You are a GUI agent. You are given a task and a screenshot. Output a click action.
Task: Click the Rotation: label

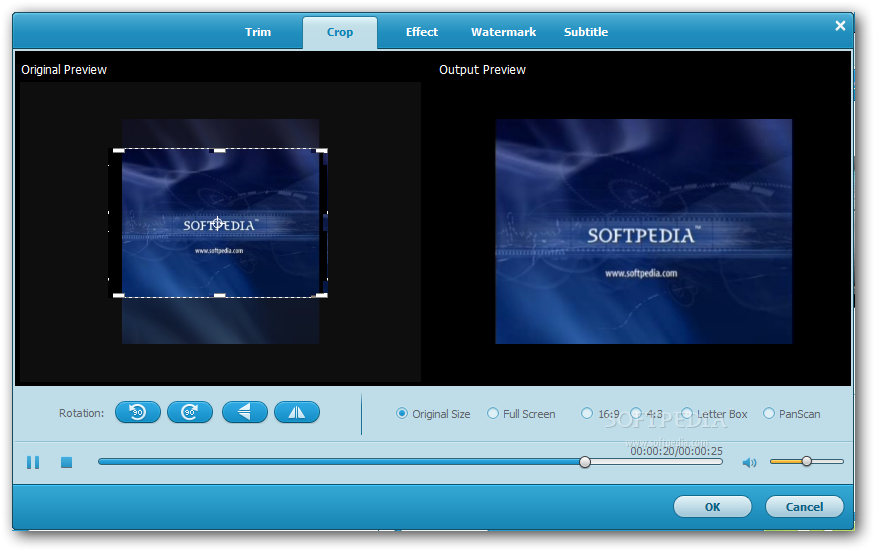81,413
